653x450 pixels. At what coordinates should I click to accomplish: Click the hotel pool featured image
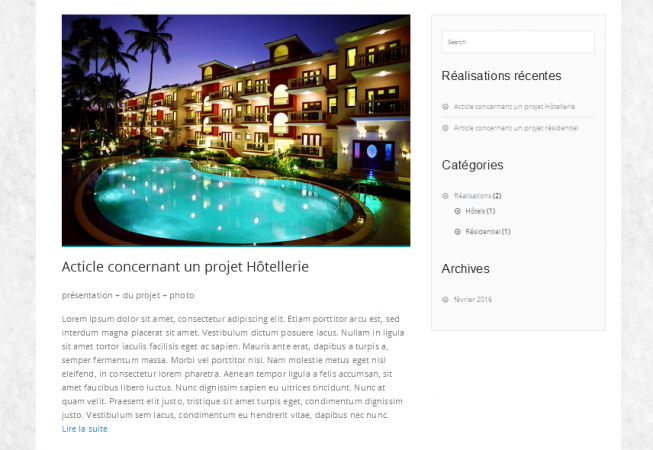[236, 130]
